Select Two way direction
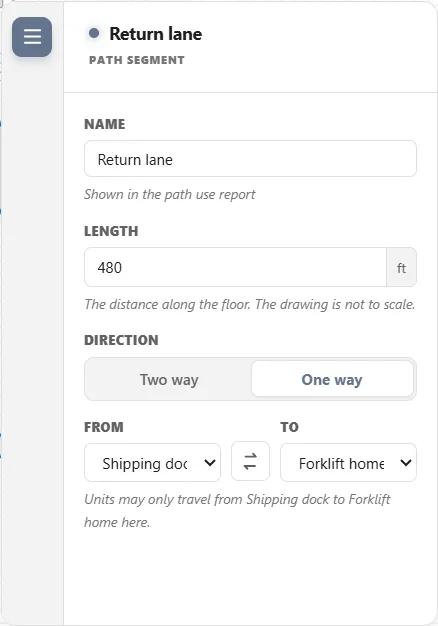This screenshot has height=626, width=438. click(169, 379)
